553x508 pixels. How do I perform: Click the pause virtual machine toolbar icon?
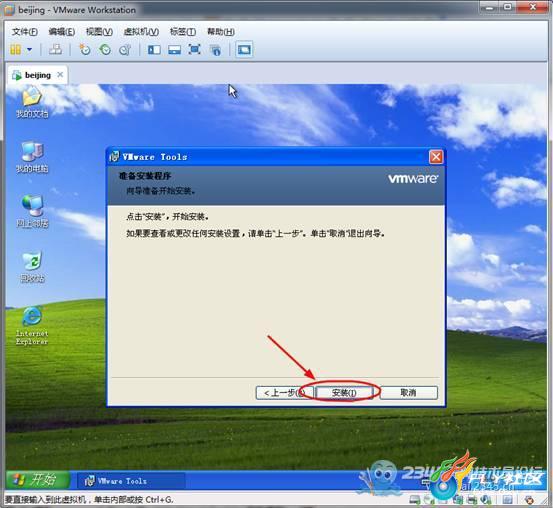tap(16, 50)
